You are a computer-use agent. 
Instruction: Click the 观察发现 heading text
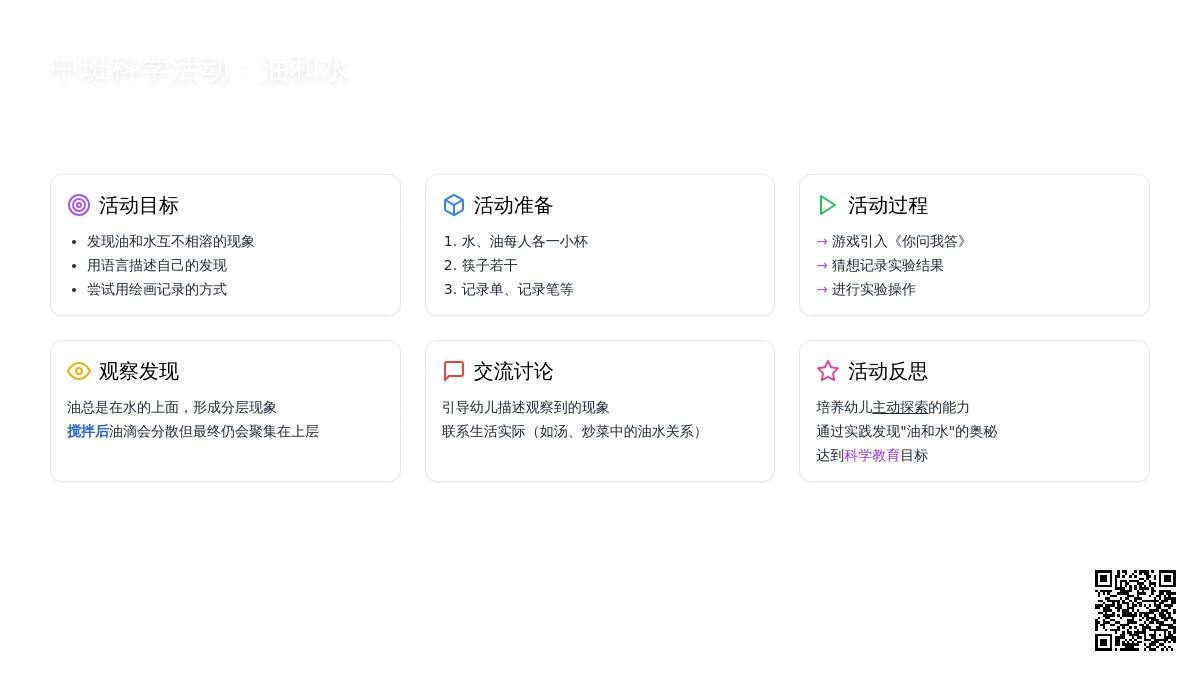pyautogui.click(x=139, y=371)
